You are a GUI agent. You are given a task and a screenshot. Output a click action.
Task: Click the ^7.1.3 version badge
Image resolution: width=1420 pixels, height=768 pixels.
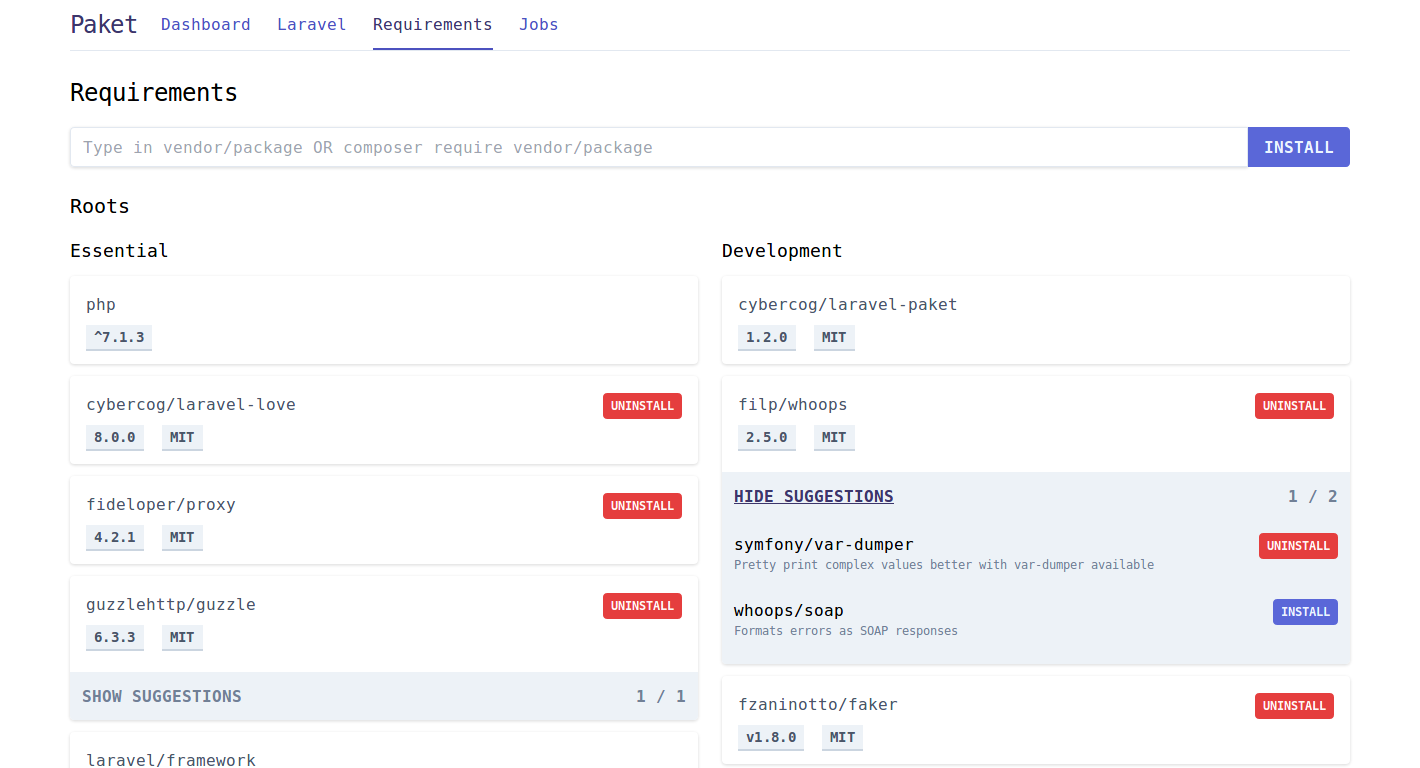tap(119, 337)
